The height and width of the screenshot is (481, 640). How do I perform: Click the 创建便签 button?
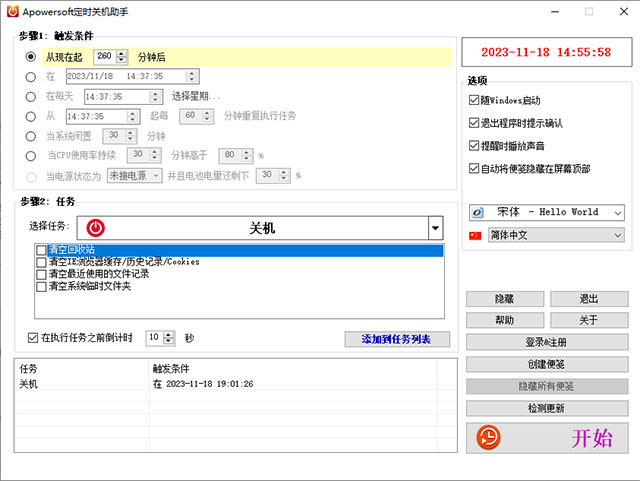547,364
